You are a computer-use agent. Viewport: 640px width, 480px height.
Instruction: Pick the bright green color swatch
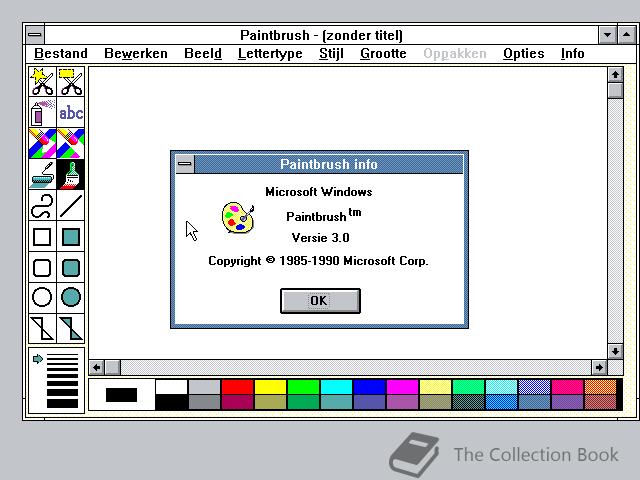(x=303, y=387)
